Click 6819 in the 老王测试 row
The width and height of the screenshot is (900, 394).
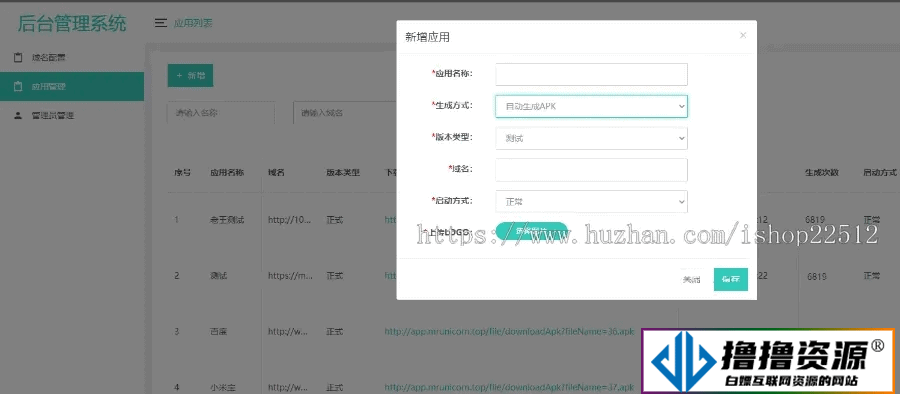click(816, 219)
